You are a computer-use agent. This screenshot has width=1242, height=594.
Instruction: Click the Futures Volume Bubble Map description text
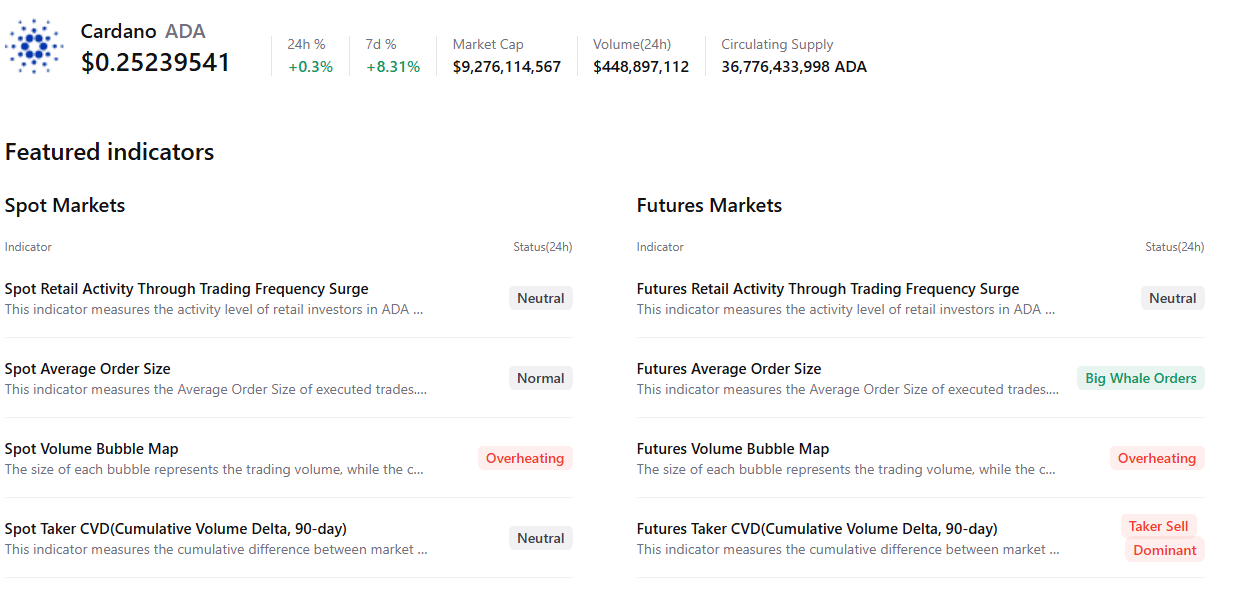click(846, 470)
